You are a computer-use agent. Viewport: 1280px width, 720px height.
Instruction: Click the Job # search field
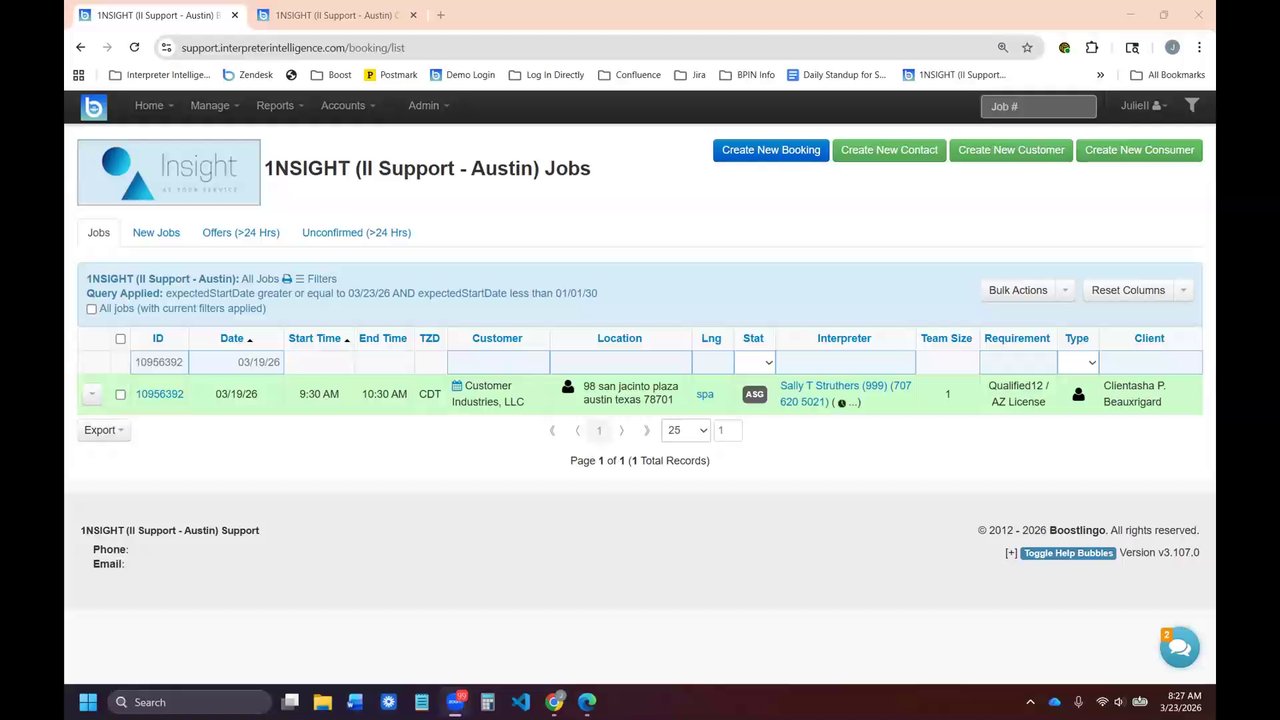point(1038,106)
